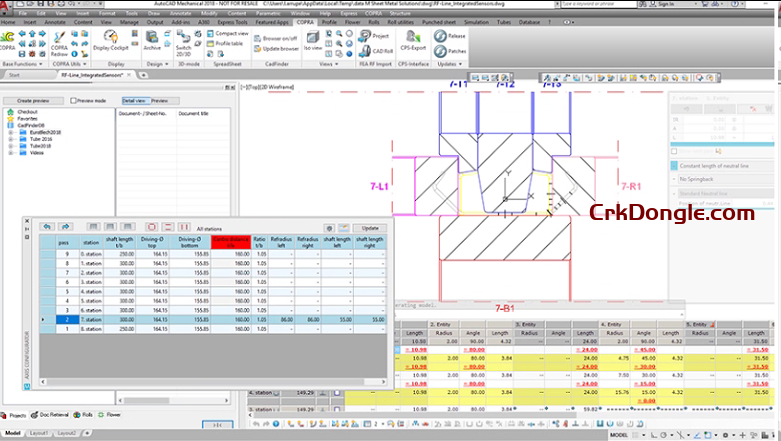The height and width of the screenshot is (441, 781).
Task: Click the Iso view cube icon
Action: click(x=313, y=37)
